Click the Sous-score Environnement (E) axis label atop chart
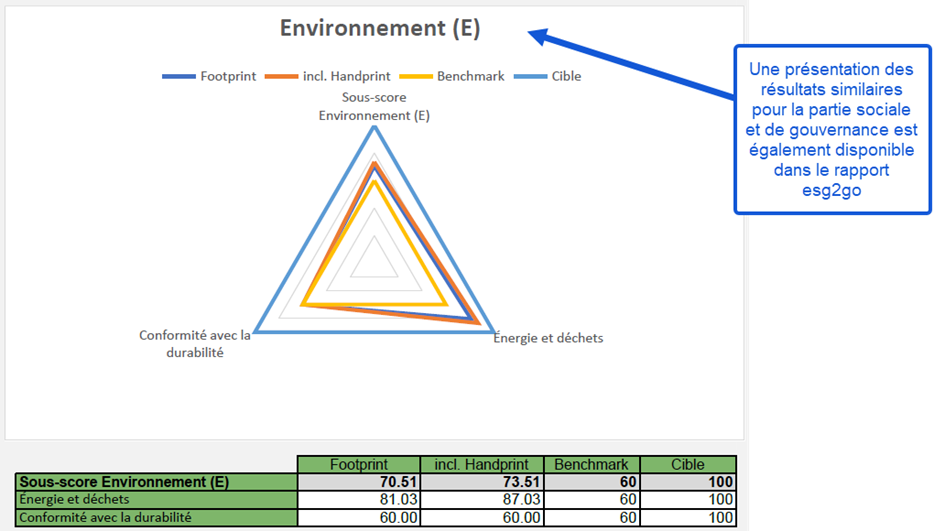This screenshot has width=934, height=531. pos(374,107)
